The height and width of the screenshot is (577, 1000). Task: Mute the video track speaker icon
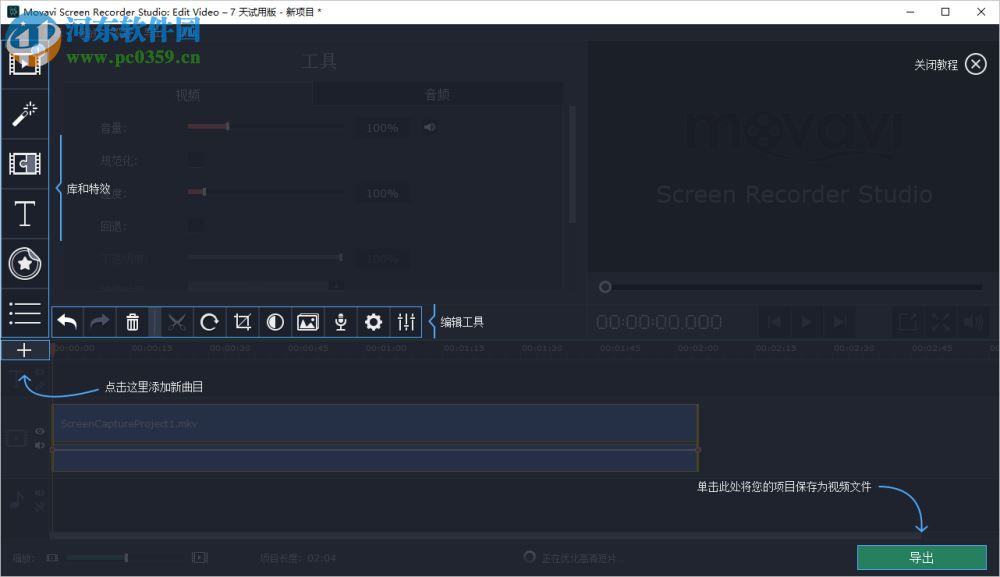pyautogui.click(x=39, y=445)
